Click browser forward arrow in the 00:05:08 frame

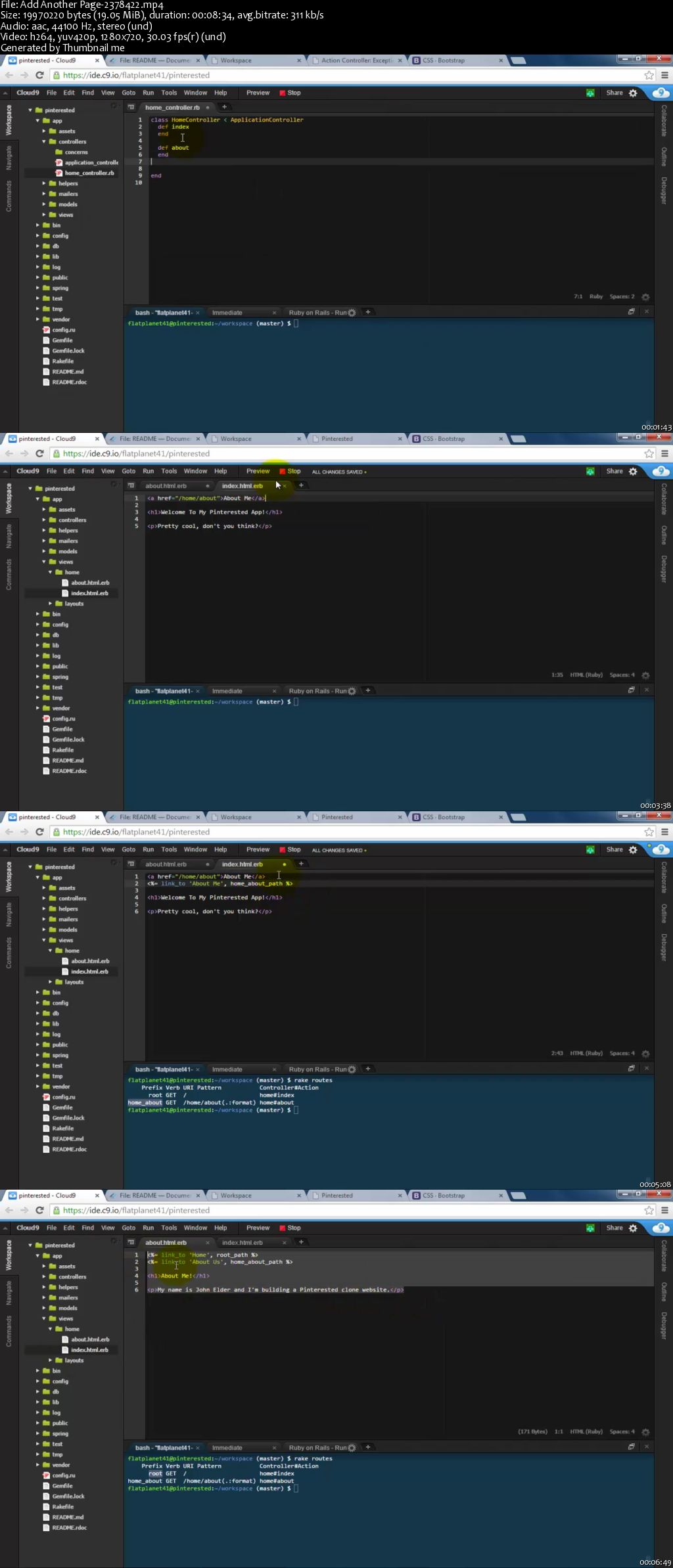24,832
